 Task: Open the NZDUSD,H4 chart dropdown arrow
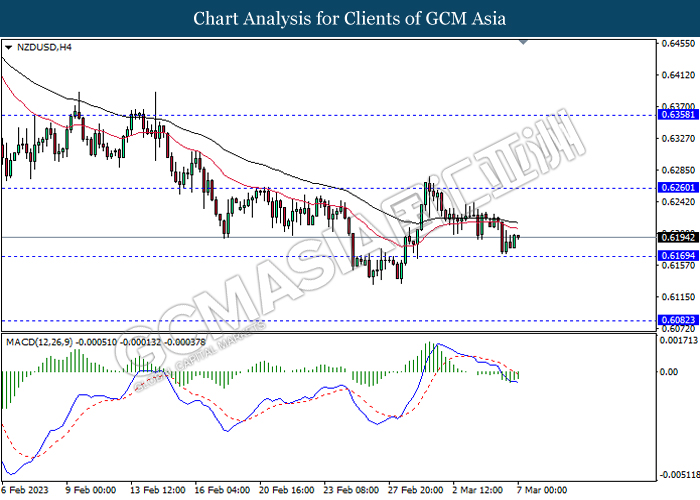click(8, 47)
